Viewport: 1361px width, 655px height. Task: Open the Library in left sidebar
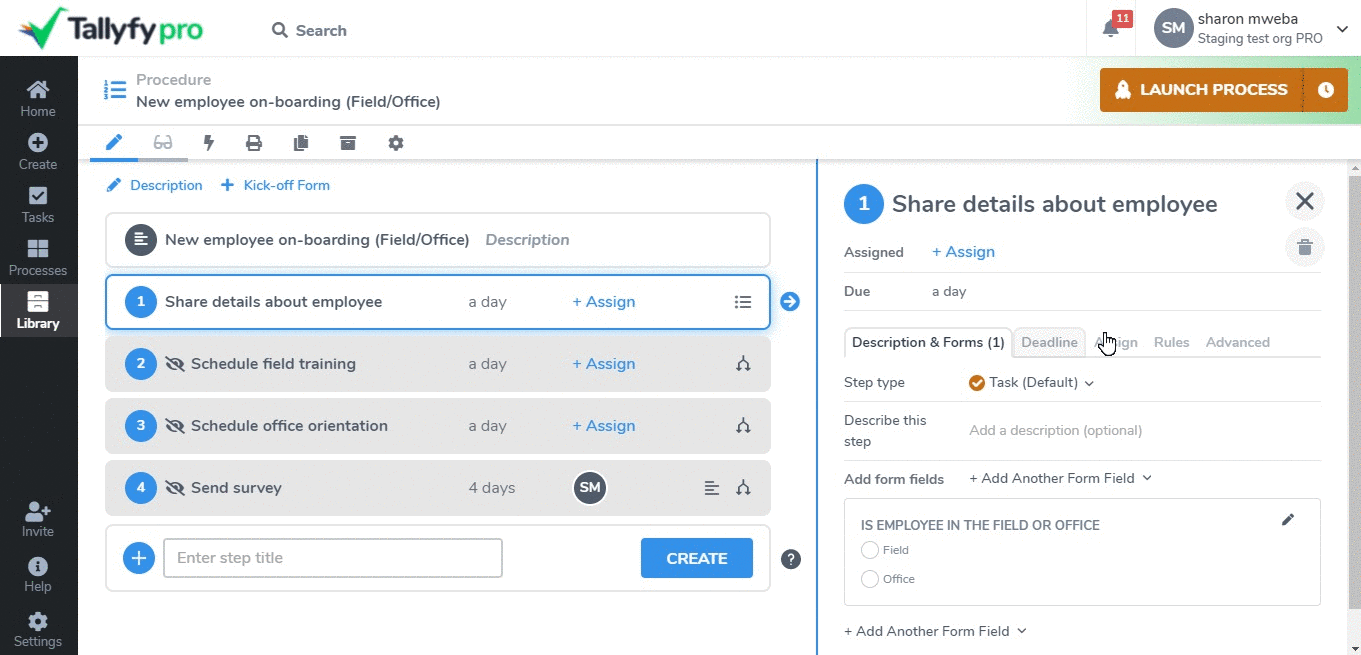pos(38,310)
